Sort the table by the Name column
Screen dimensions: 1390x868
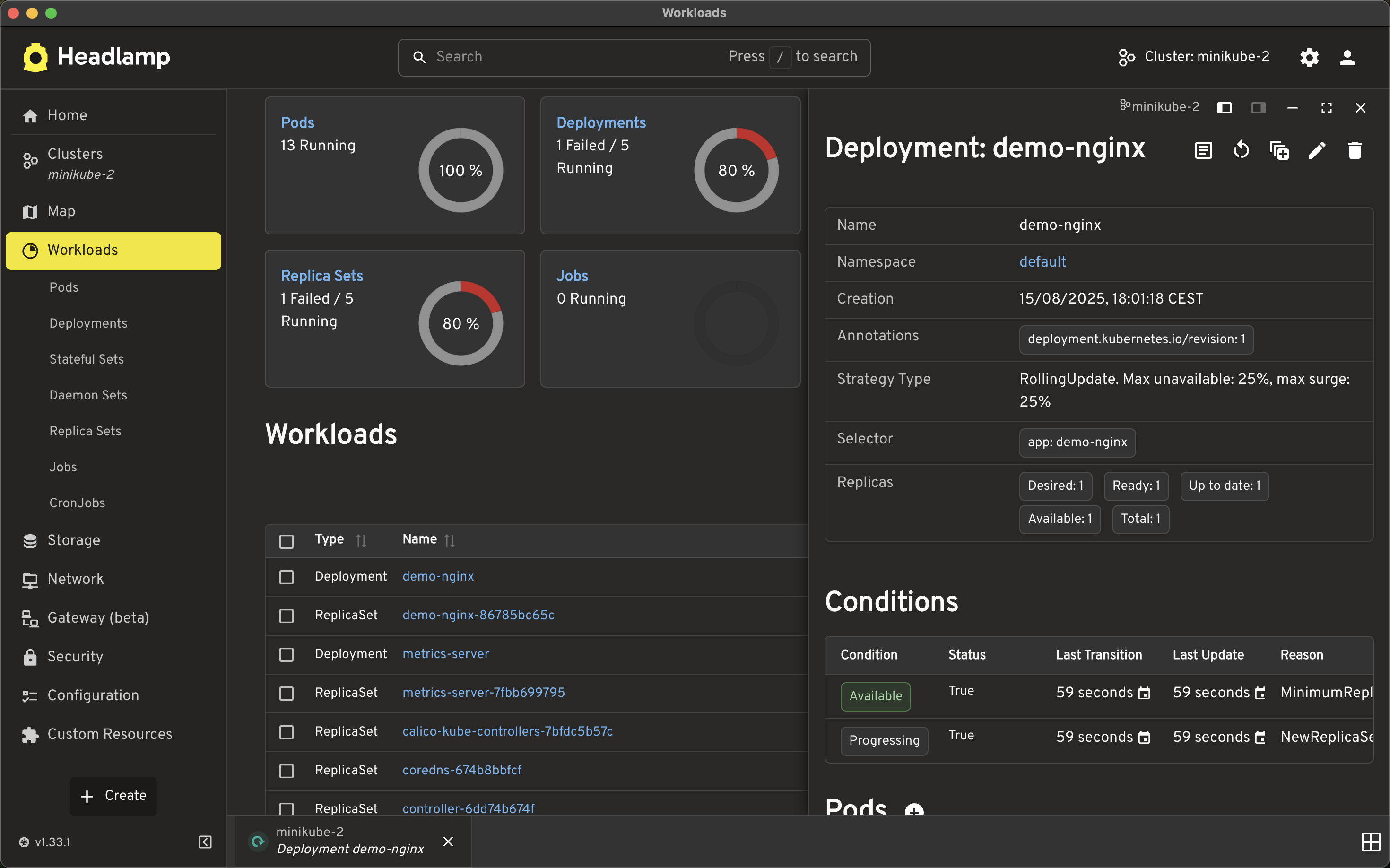click(450, 540)
